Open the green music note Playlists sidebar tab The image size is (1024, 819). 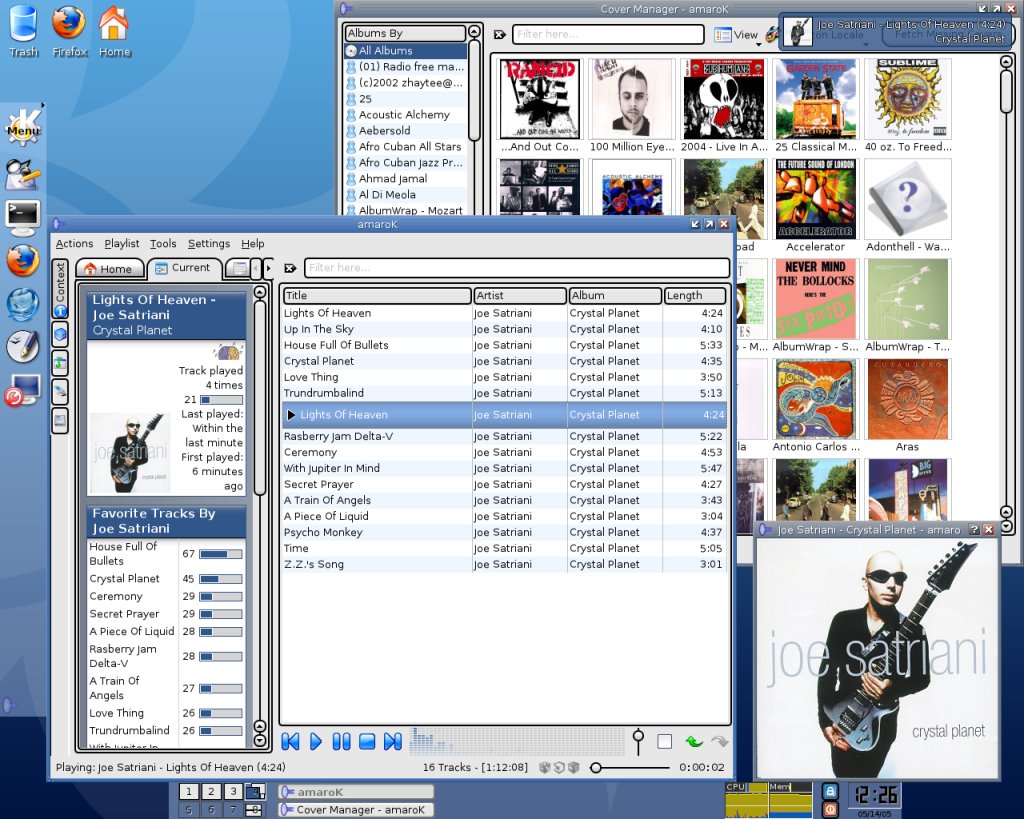pyautogui.click(x=60, y=363)
